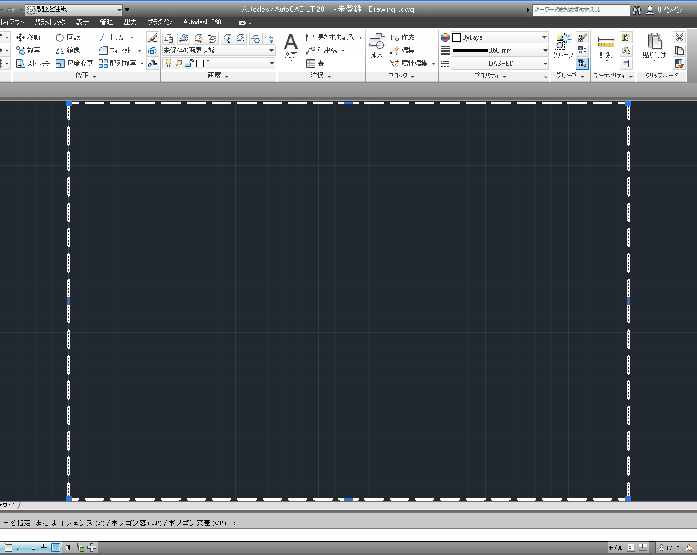Viewport: 697px width, 555px height.
Task: Open the Parametric ribbon tab
Action: 50,22
